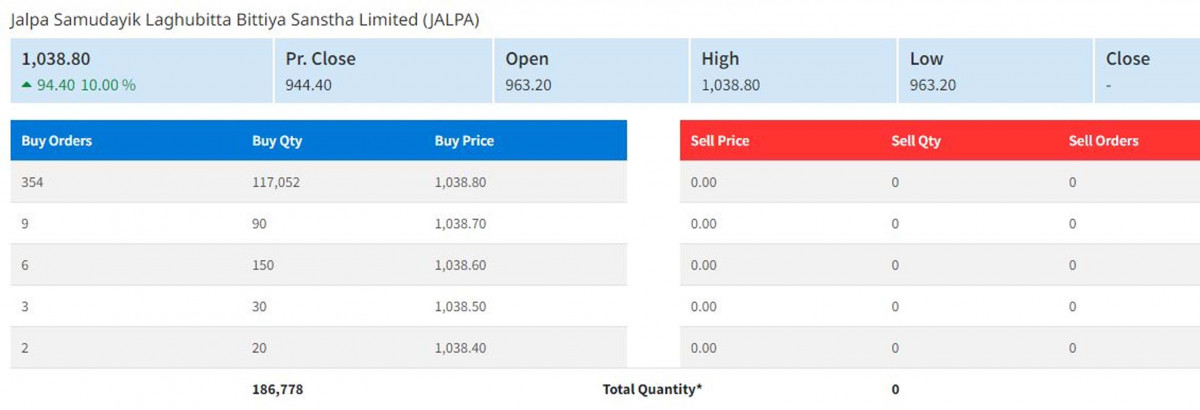Click the Jalpa Samudayik Laghubitta company title
This screenshot has width=1200, height=410.
click(250, 19)
